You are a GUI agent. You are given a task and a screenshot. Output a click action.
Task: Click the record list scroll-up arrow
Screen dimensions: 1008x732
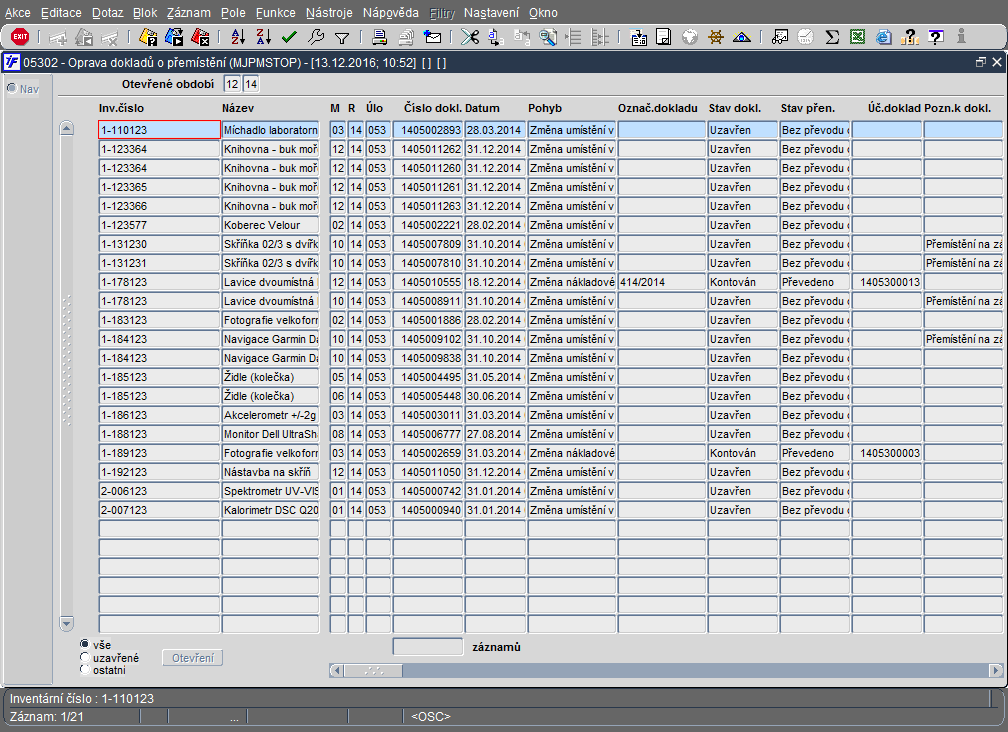click(66, 128)
